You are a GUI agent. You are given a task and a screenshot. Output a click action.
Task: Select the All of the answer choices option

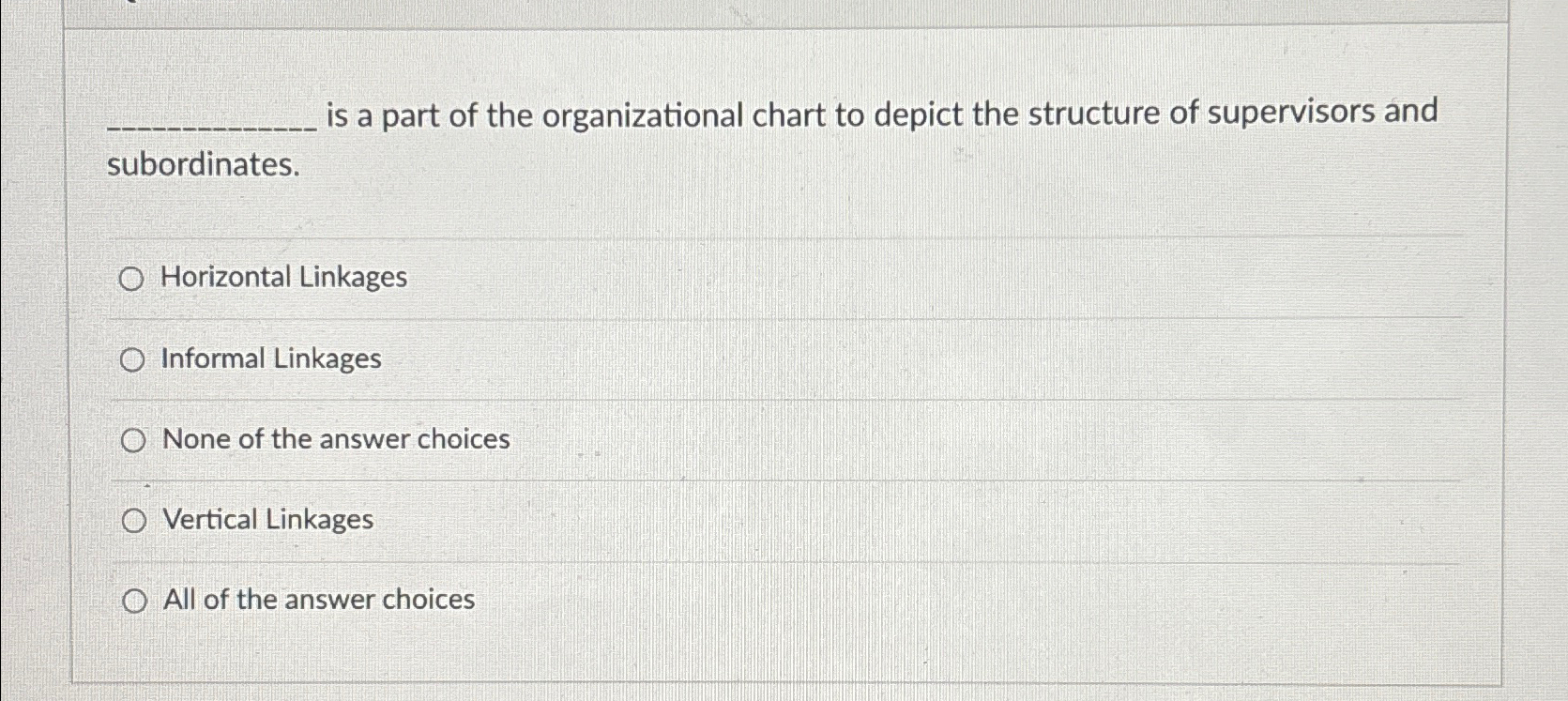(x=134, y=600)
